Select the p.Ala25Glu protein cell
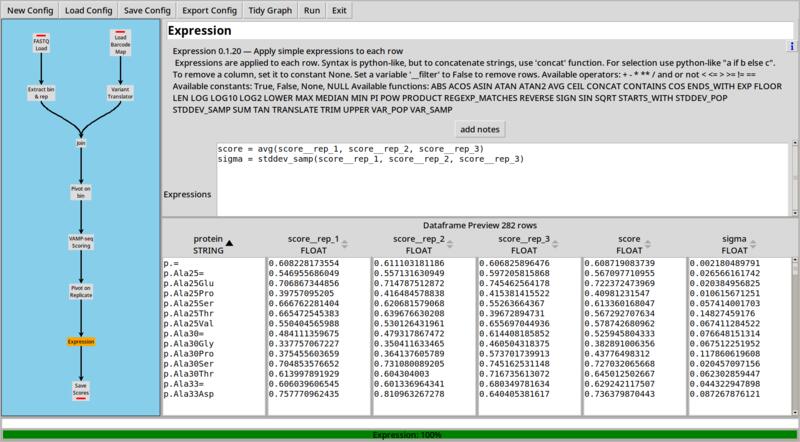 189,283
